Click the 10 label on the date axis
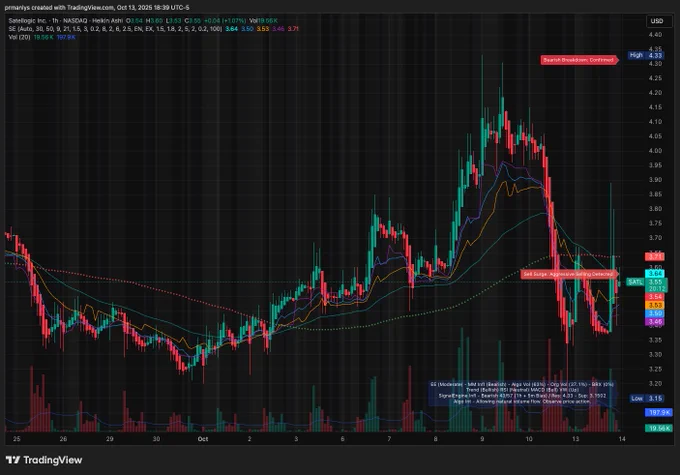The width and height of the screenshot is (680, 475). pos(529,439)
